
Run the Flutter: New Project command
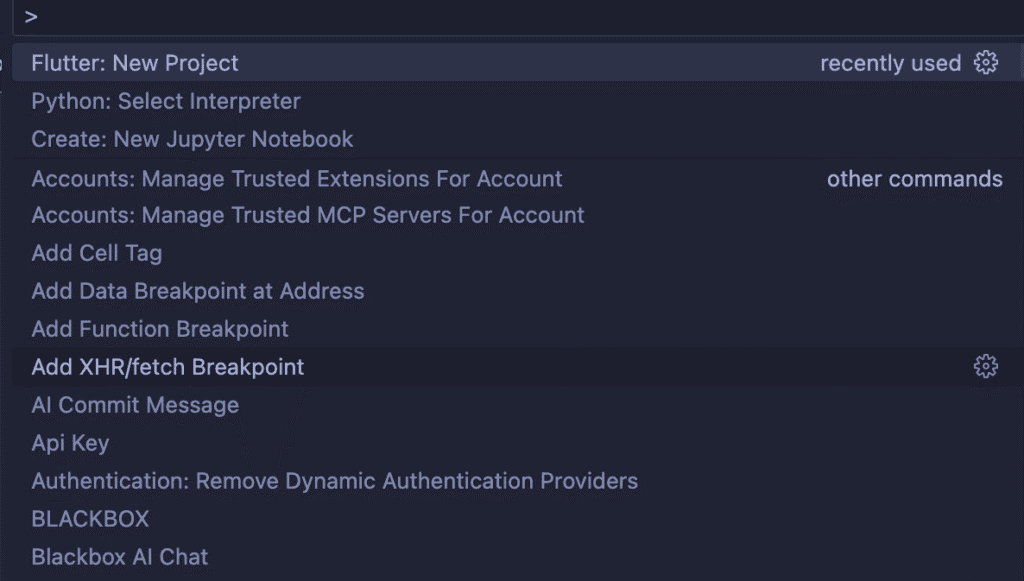click(135, 63)
